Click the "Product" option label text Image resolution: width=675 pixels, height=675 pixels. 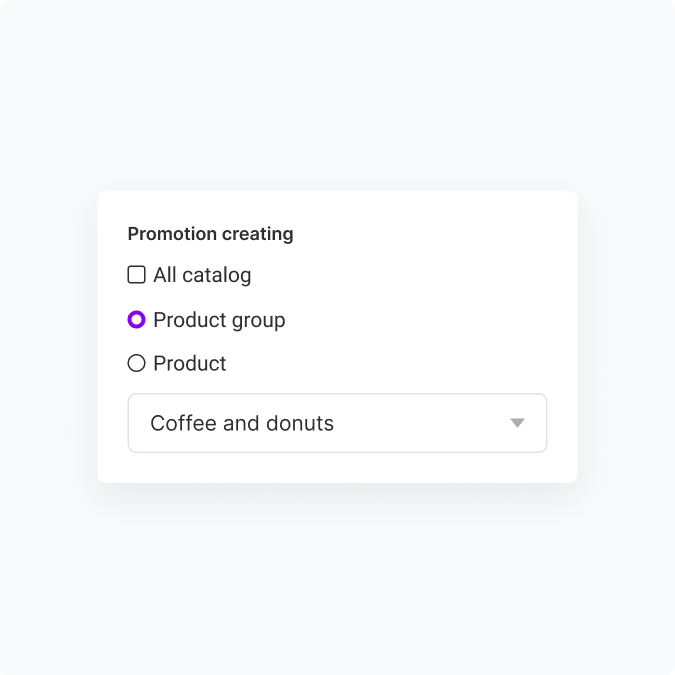pyautogui.click(x=190, y=364)
